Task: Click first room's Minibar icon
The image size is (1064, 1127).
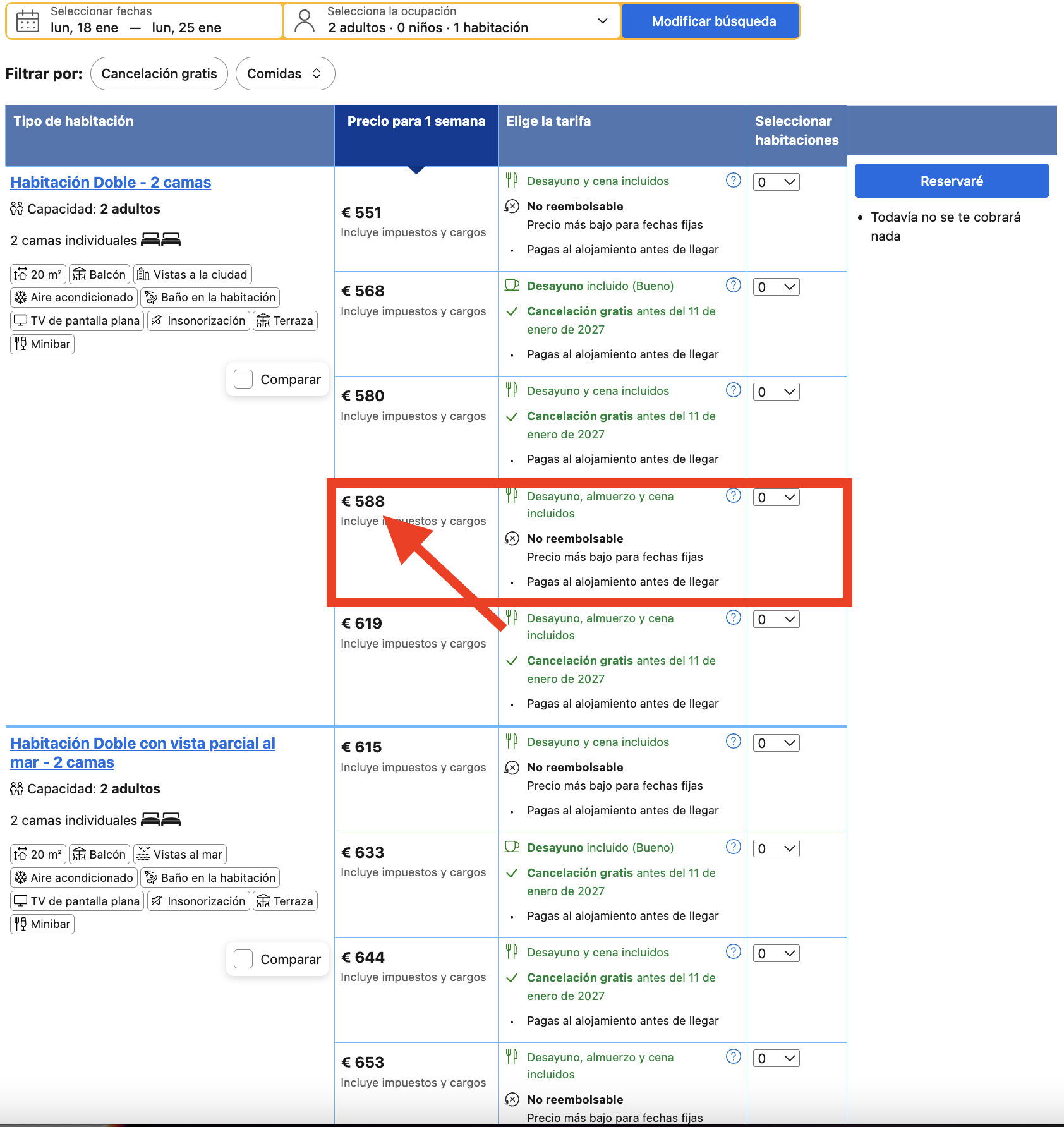Action: [x=21, y=344]
